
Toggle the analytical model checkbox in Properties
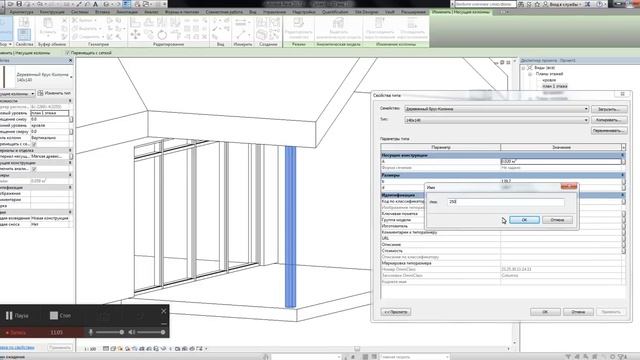[34, 169]
